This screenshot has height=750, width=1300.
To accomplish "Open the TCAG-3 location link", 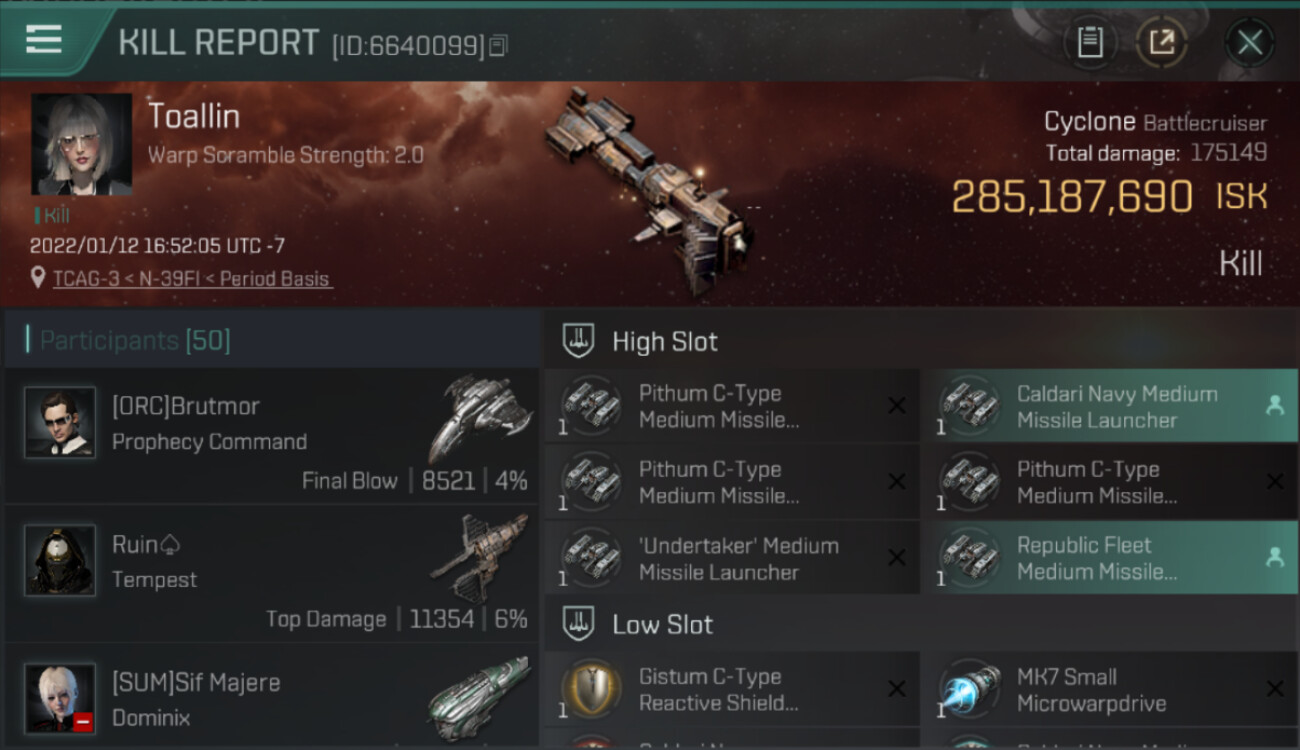I will coord(192,279).
